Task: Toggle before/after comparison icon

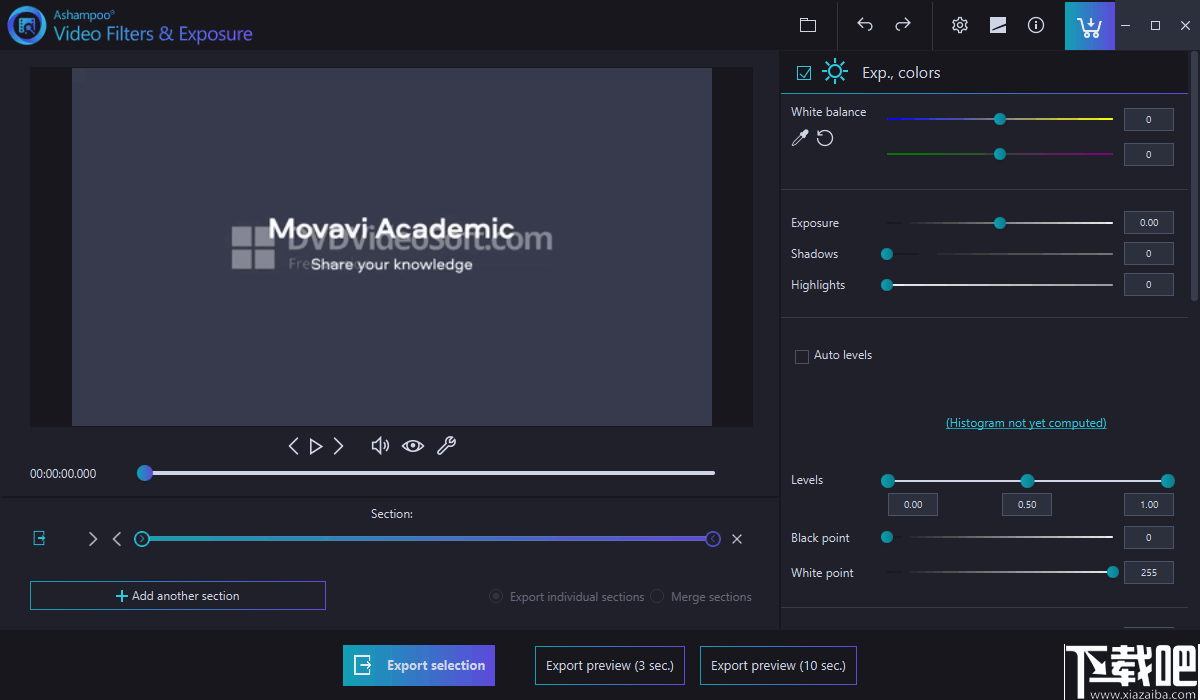Action: (998, 25)
